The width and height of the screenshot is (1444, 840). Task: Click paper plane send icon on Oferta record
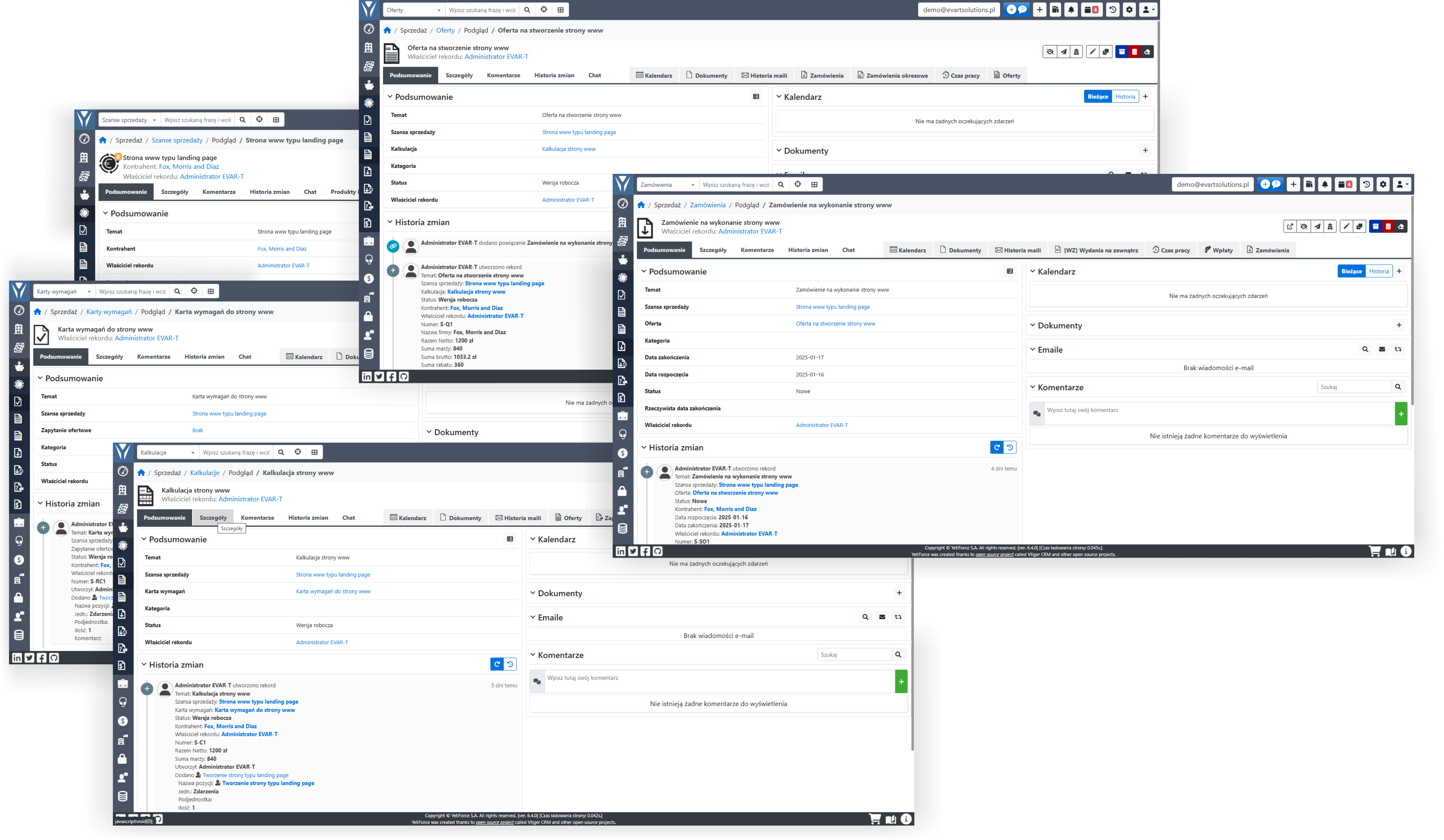coord(1064,51)
